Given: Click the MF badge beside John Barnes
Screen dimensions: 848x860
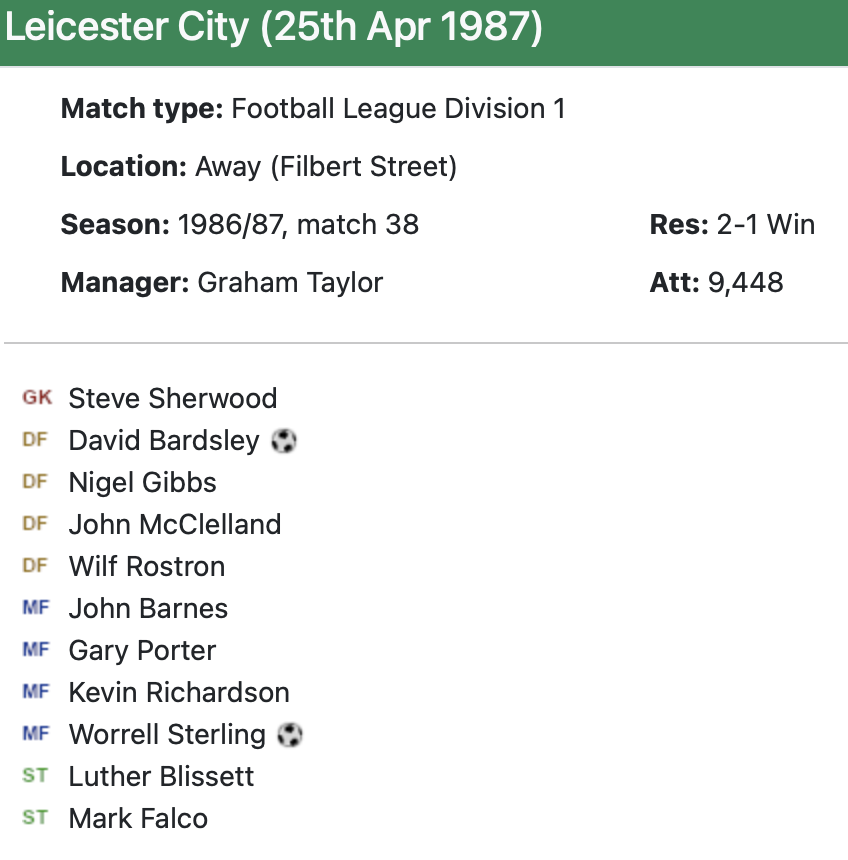Looking at the screenshot, I should pos(35,608).
